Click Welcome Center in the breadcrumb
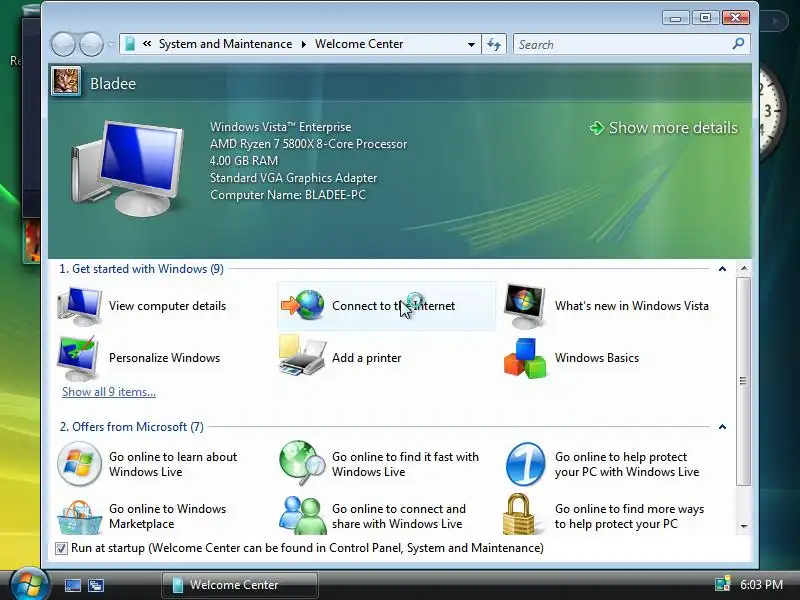The height and width of the screenshot is (600, 800). click(359, 44)
